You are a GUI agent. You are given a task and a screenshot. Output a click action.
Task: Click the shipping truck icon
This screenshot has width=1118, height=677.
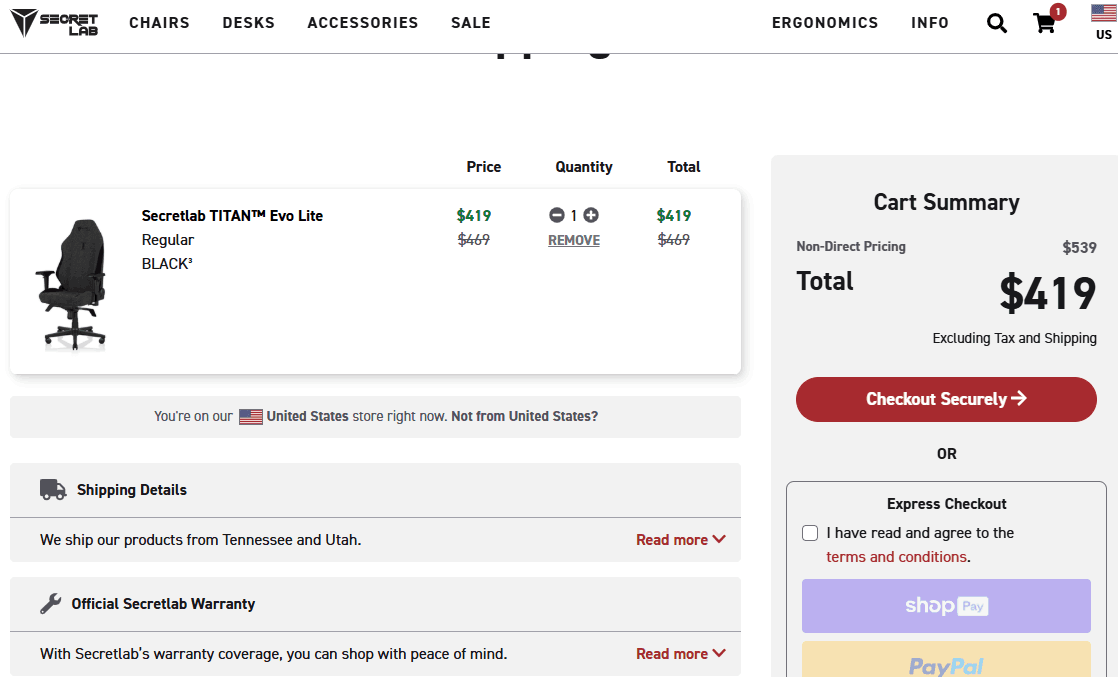53,489
